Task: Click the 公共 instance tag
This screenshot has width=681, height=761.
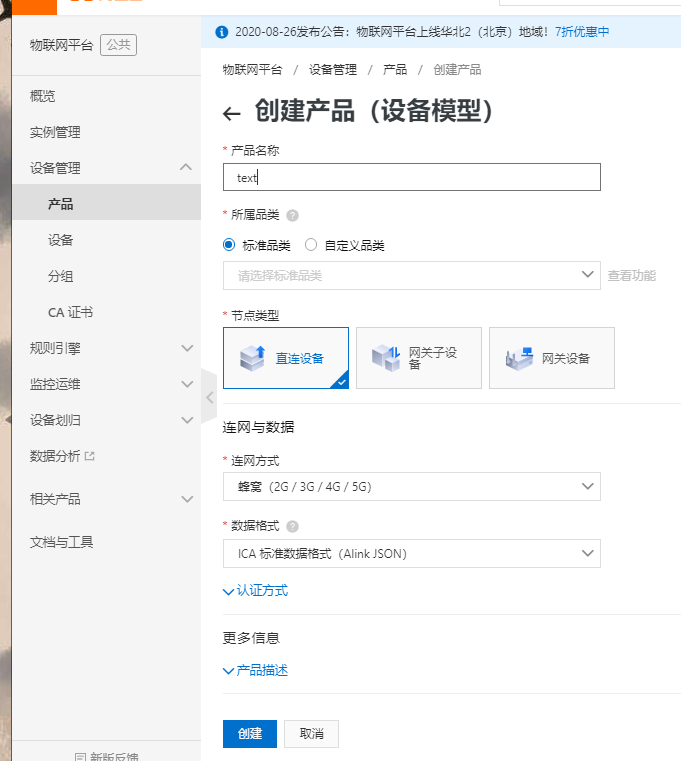Action: (118, 45)
